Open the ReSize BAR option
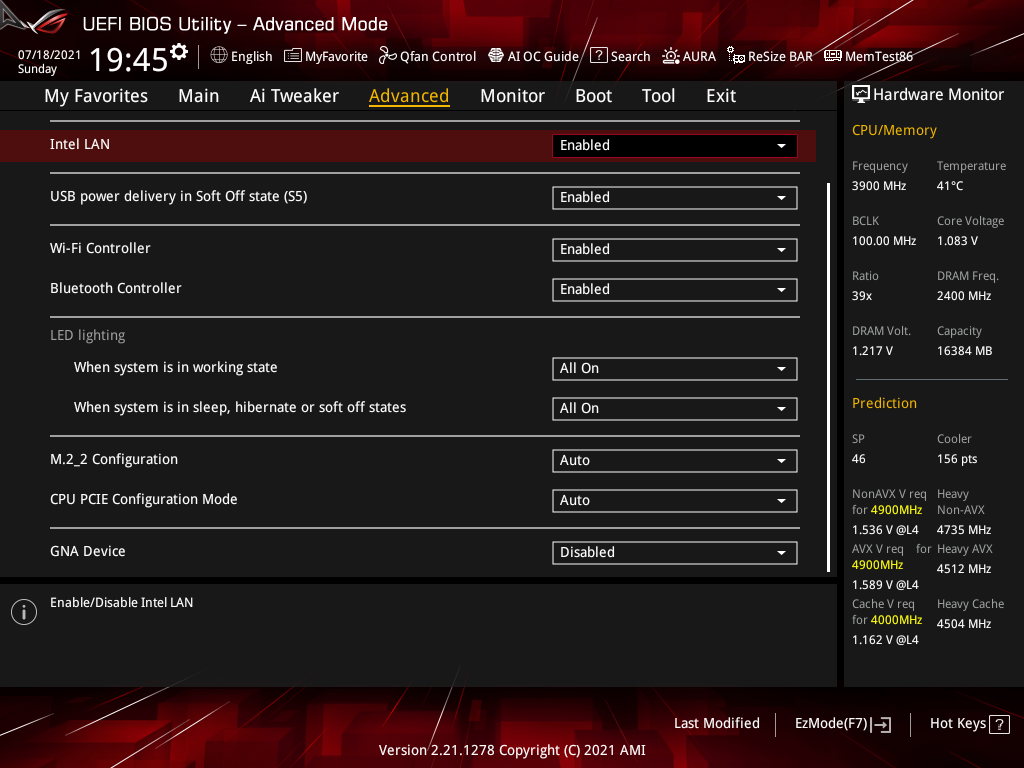The image size is (1024, 768). pyautogui.click(x=769, y=56)
